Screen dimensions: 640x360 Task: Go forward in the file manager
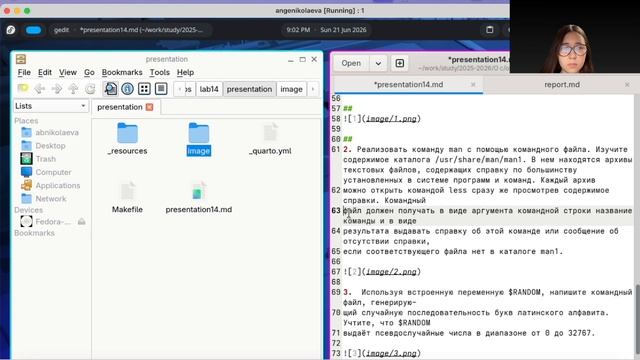[x=57, y=89]
